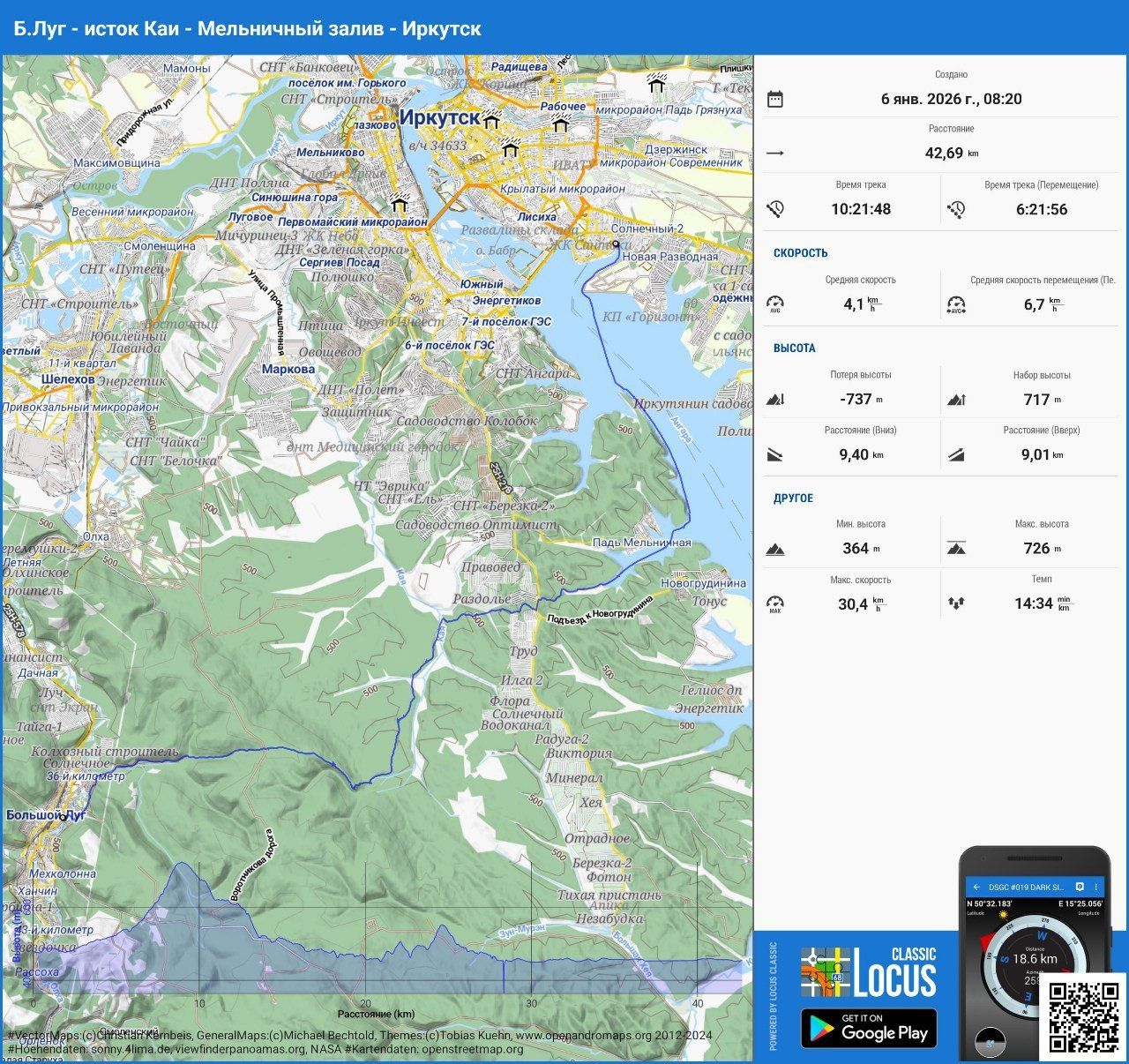The image size is (1129, 1064).
Task: Click the distance arrow icon
Action: tap(775, 153)
